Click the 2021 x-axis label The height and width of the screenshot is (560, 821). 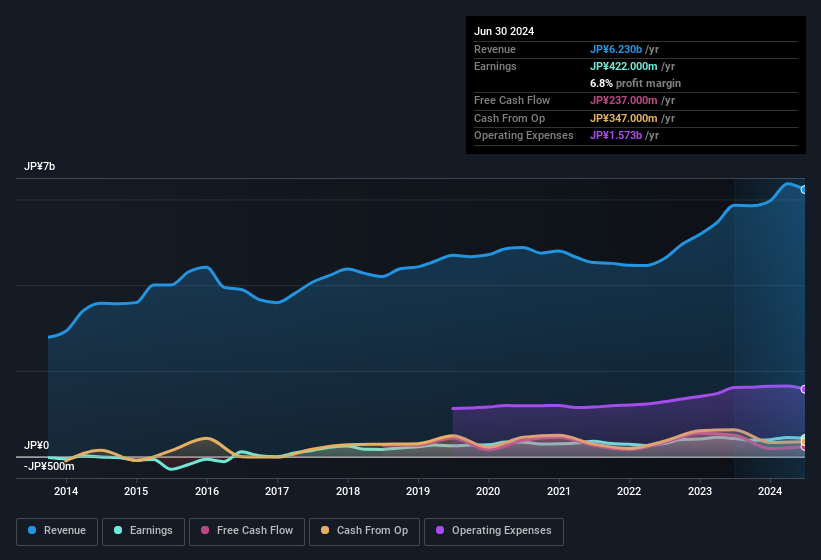559,491
